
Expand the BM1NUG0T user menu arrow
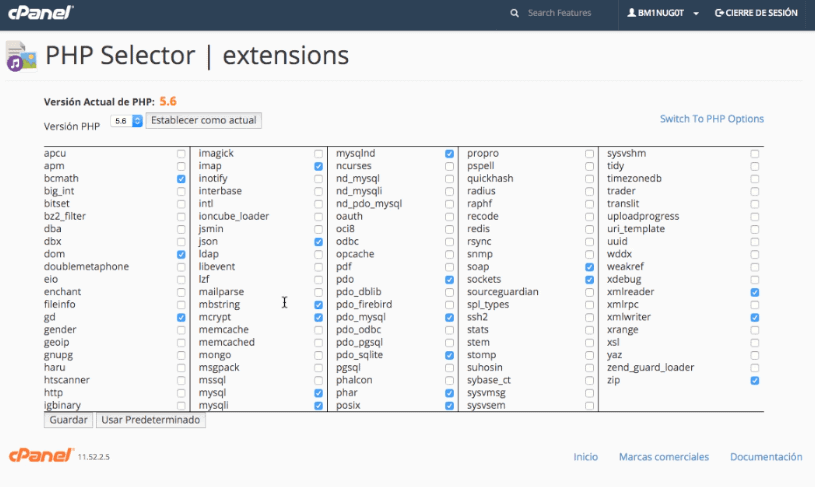click(696, 14)
